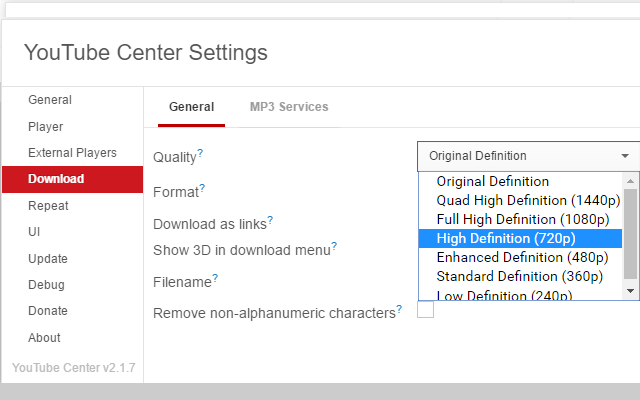Click help icon next to Show 3D in download menu

334,246
